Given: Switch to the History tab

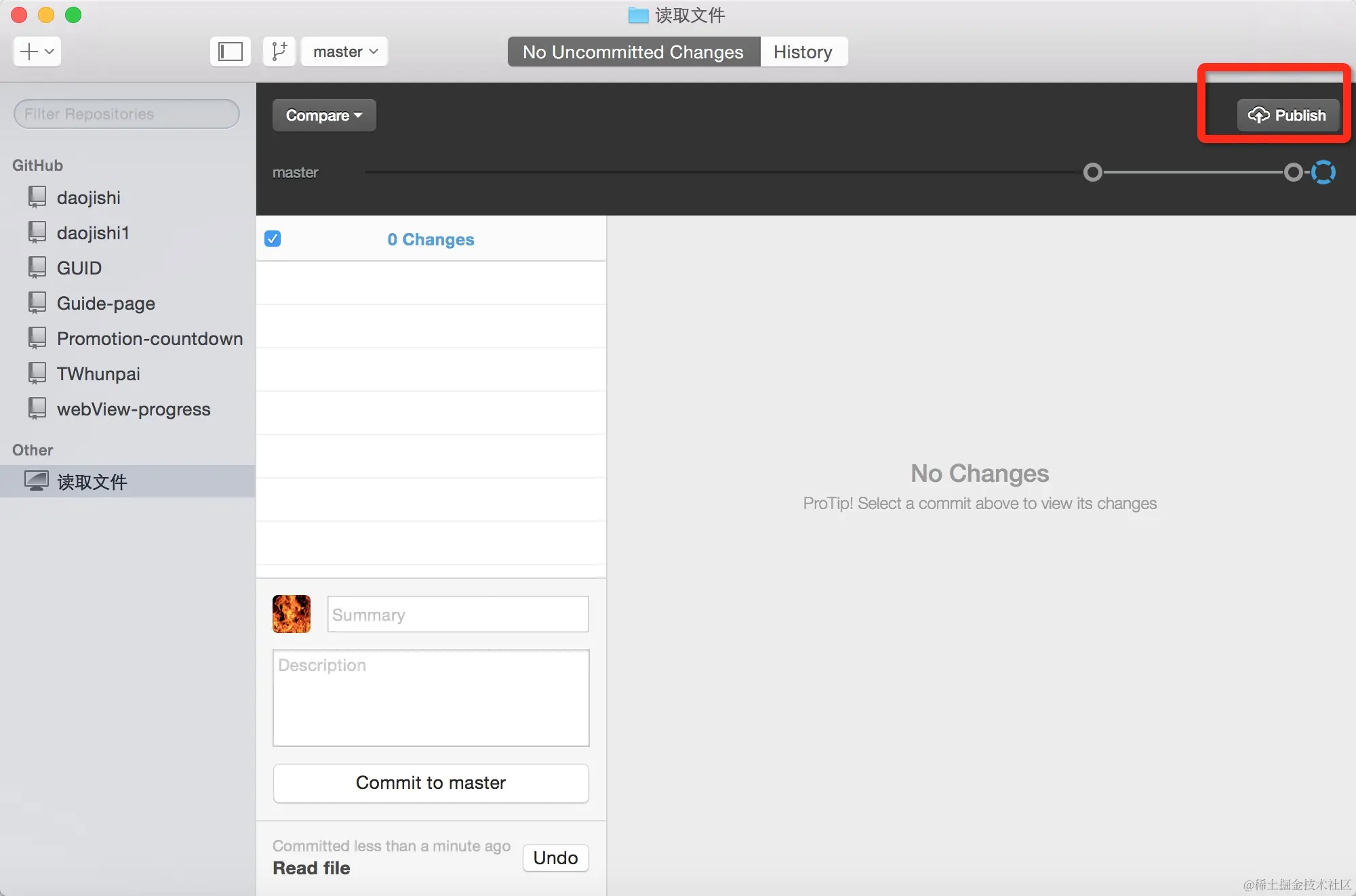Looking at the screenshot, I should click(803, 52).
